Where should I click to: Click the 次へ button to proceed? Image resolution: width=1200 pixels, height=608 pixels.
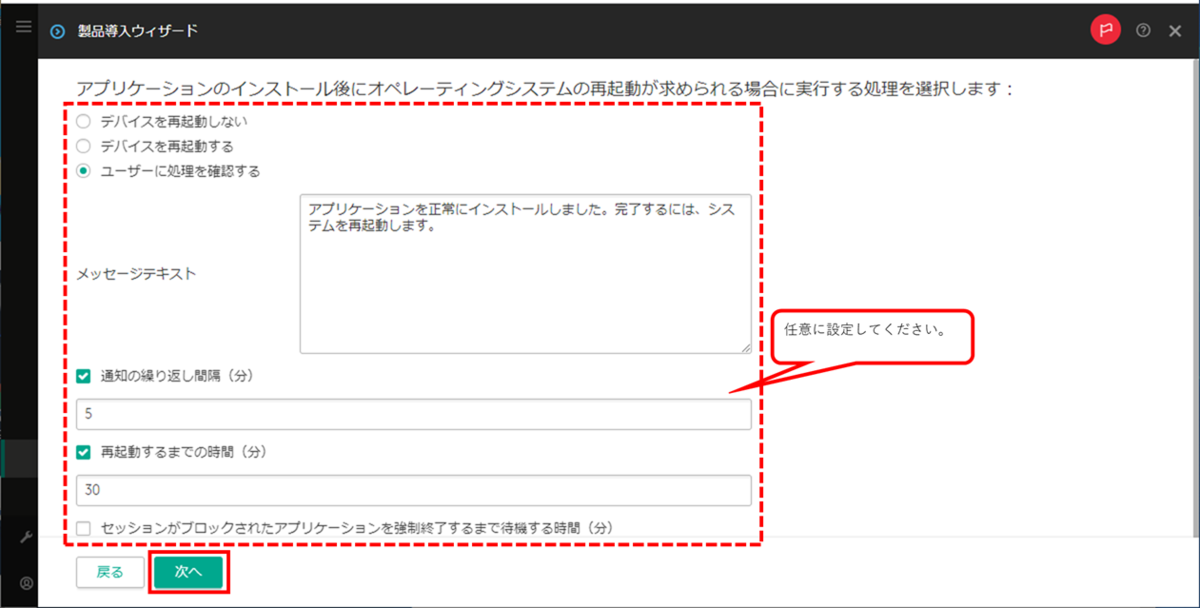pyautogui.click(x=189, y=572)
